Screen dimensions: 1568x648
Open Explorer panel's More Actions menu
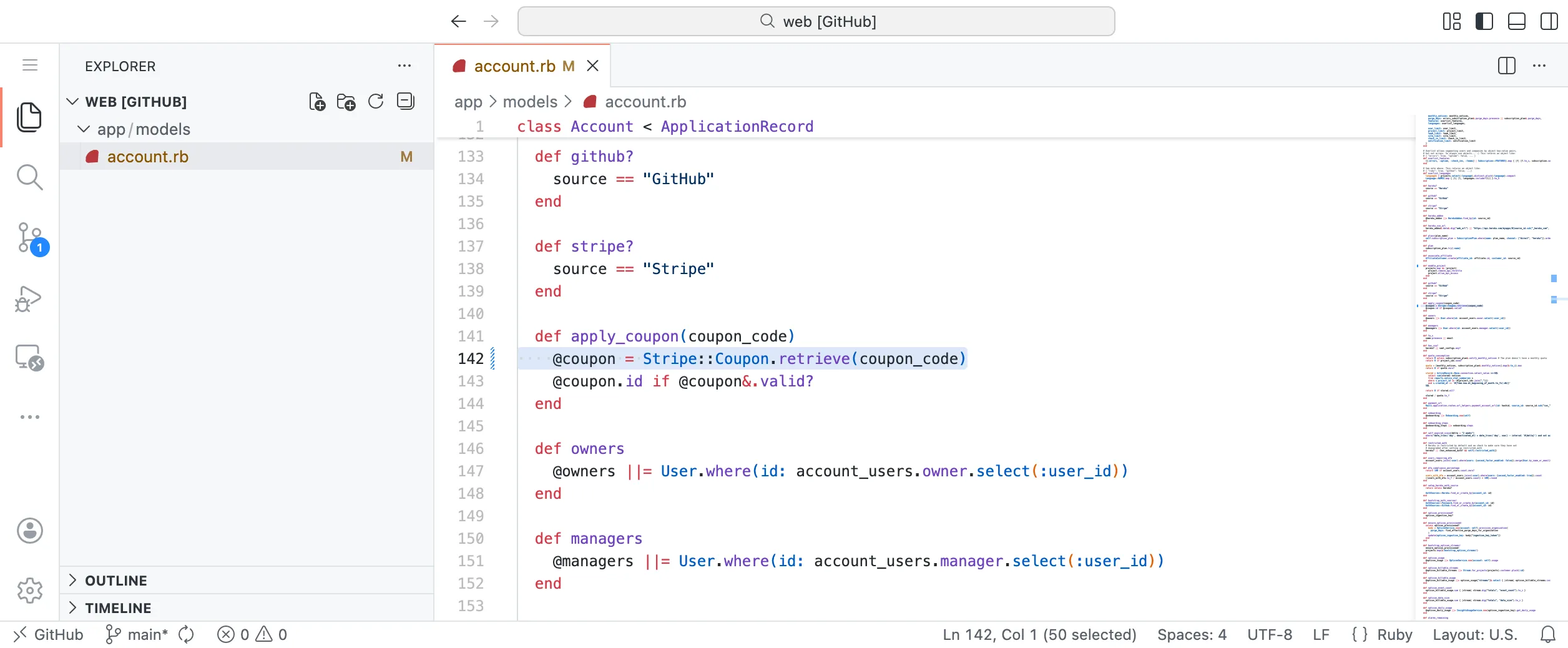[404, 66]
